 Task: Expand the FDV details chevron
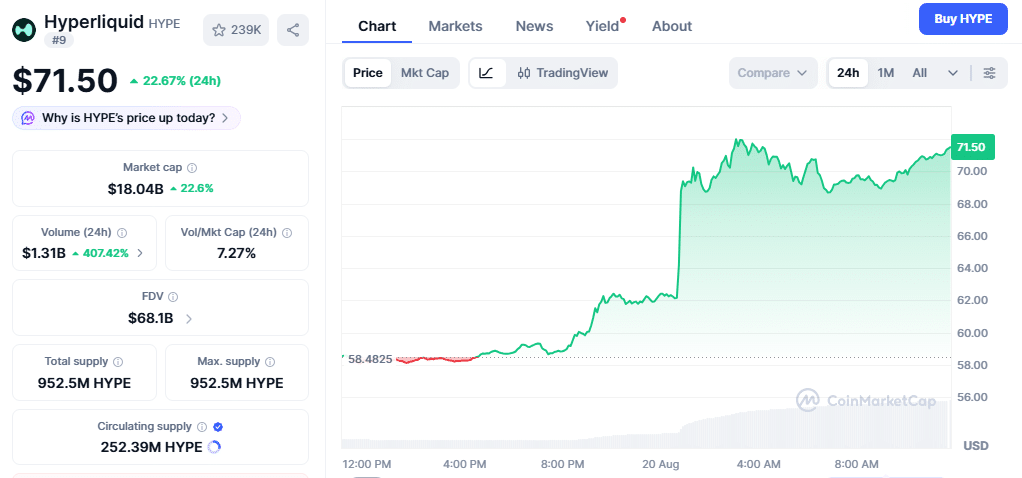[189, 319]
